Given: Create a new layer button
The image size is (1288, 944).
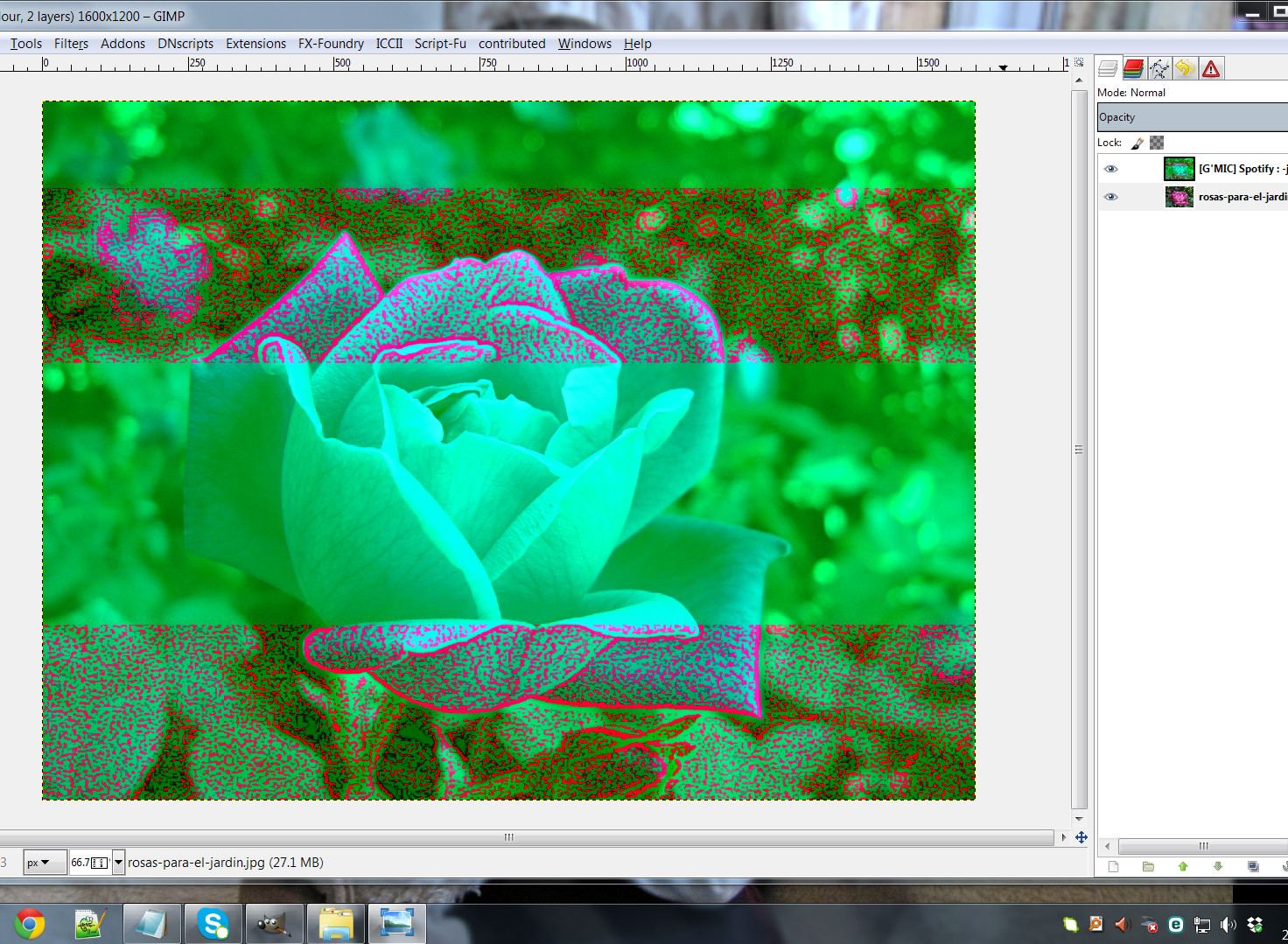Looking at the screenshot, I should (x=1113, y=866).
